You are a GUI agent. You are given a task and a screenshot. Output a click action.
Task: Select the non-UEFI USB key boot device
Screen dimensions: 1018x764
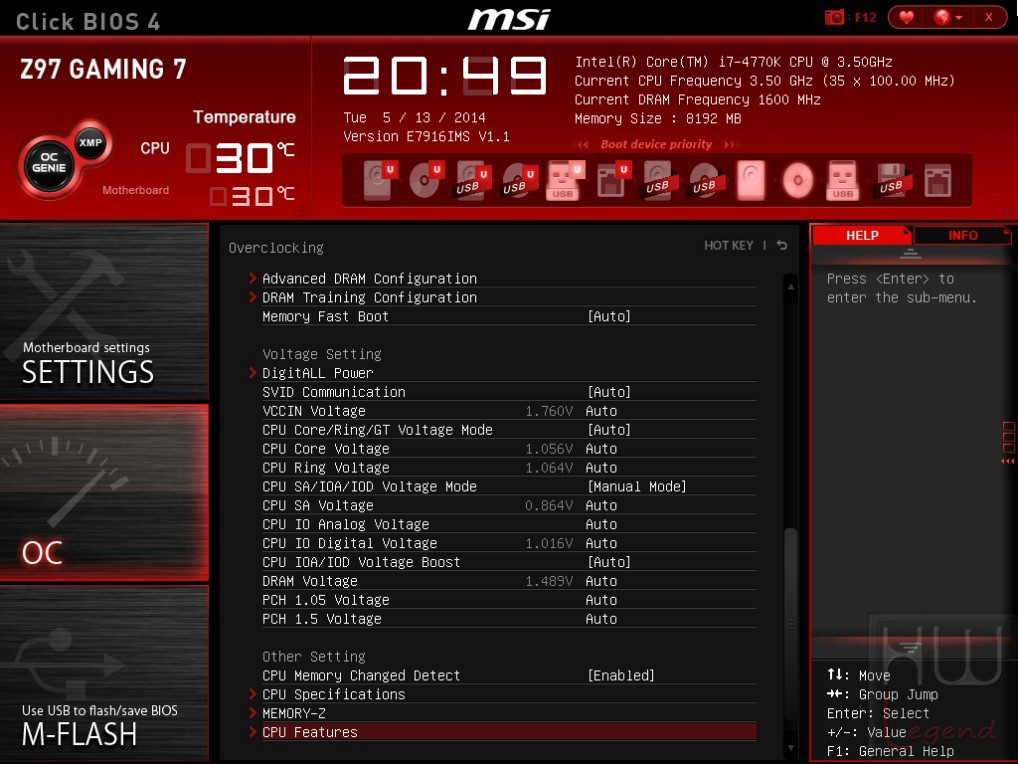point(843,180)
